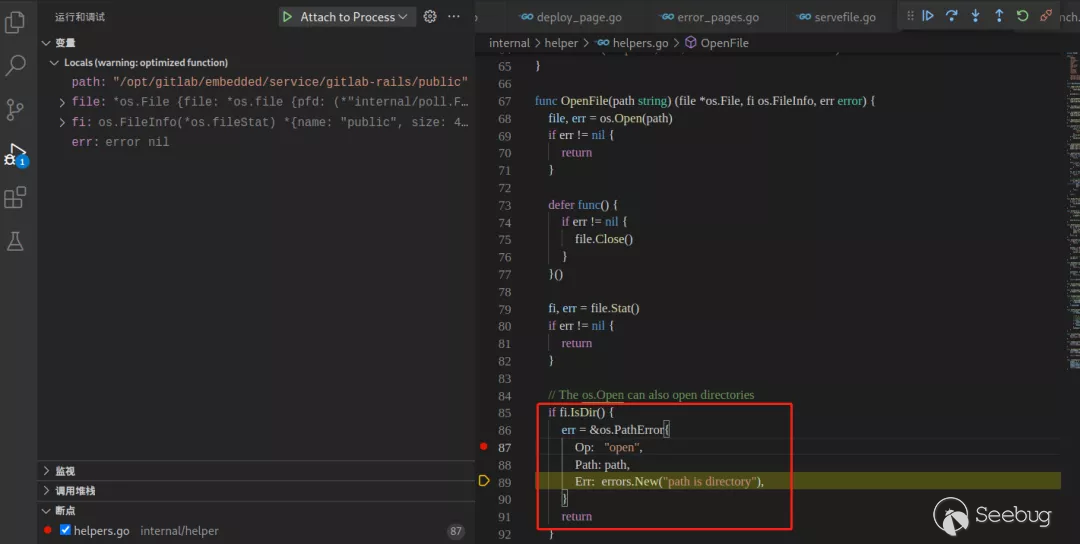
Task: Click the os.Open comment line
Action: [x=651, y=395]
